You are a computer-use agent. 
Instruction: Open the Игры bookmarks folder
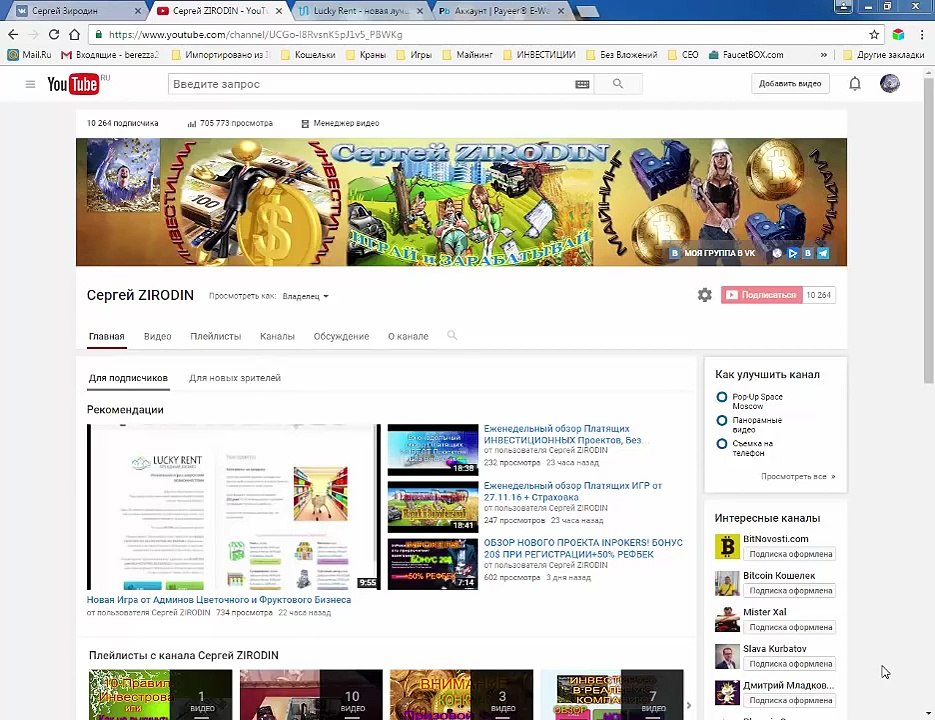414,55
